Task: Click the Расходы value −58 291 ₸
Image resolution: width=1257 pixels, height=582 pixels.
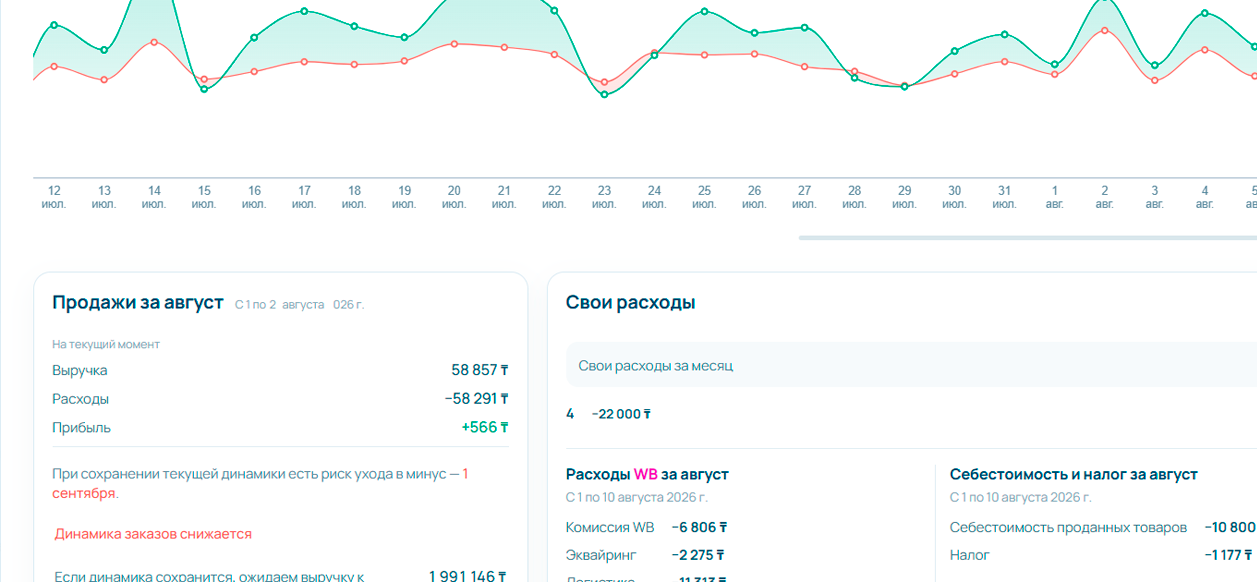Action: (477, 399)
